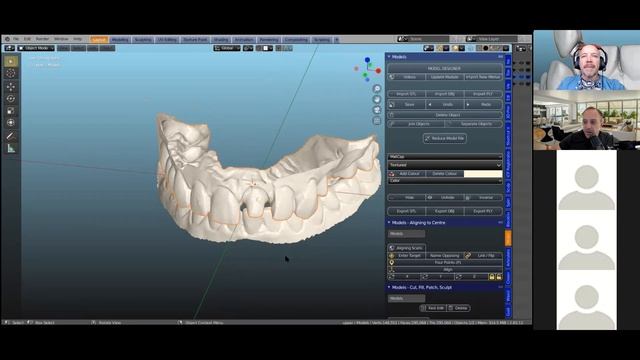This screenshot has height=360, width=640.
Task: Select the orange highlighted vertical sidebar tab
Action: pos(508,238)
